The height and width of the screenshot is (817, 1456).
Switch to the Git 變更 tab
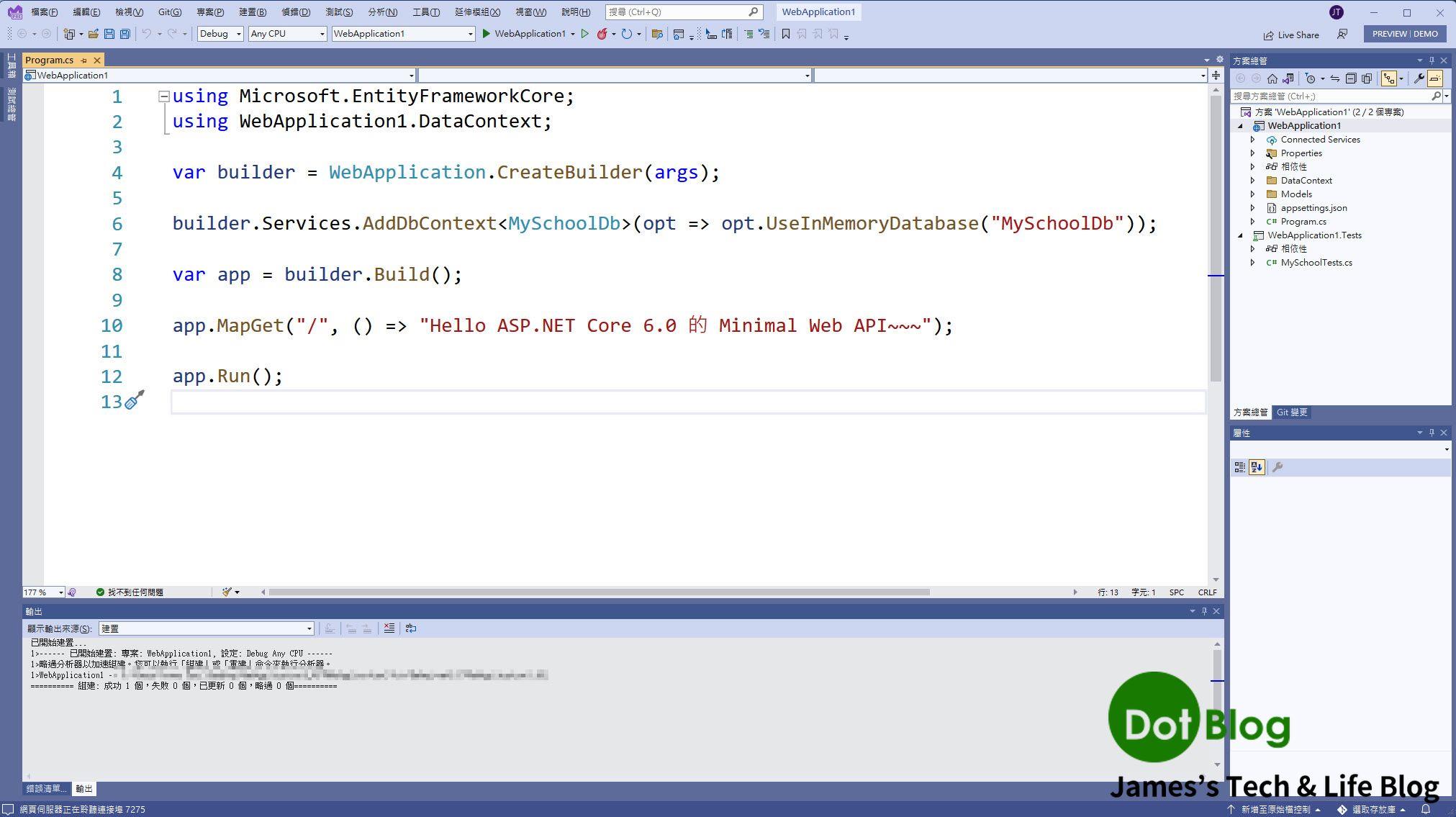[1292, 412]
